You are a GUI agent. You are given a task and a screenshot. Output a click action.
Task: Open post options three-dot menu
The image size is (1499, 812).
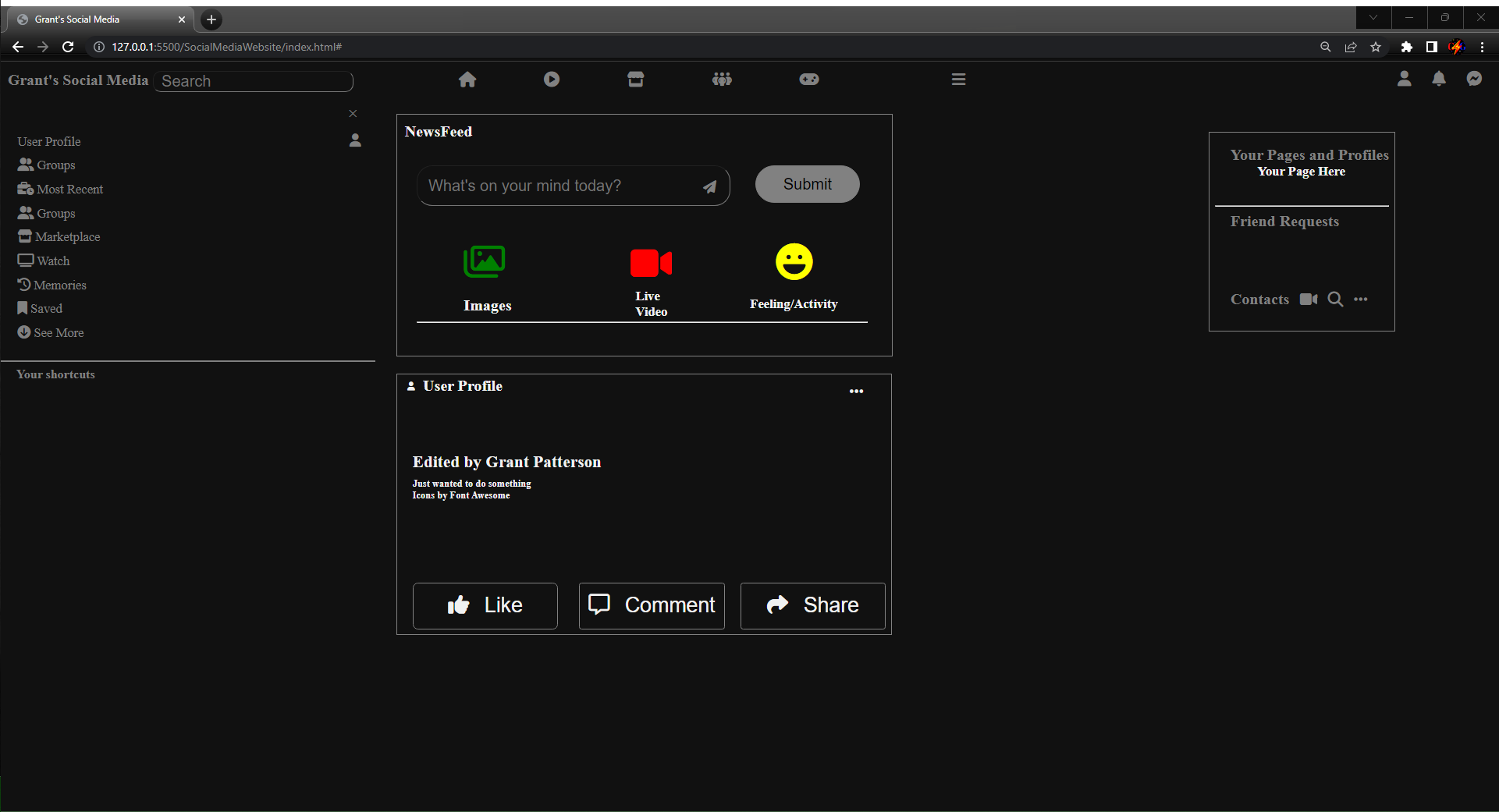click(856, 392)
